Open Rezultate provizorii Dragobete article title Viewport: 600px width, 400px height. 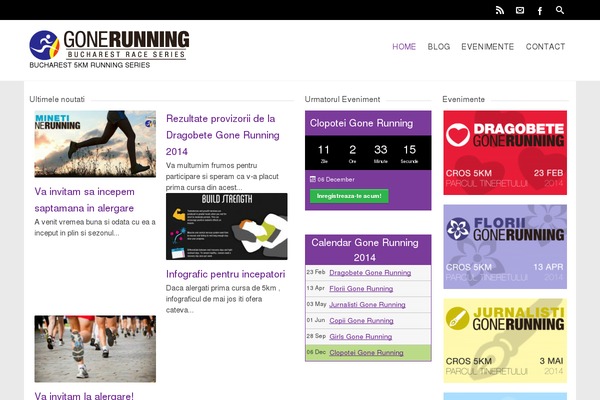pos(220,134)
